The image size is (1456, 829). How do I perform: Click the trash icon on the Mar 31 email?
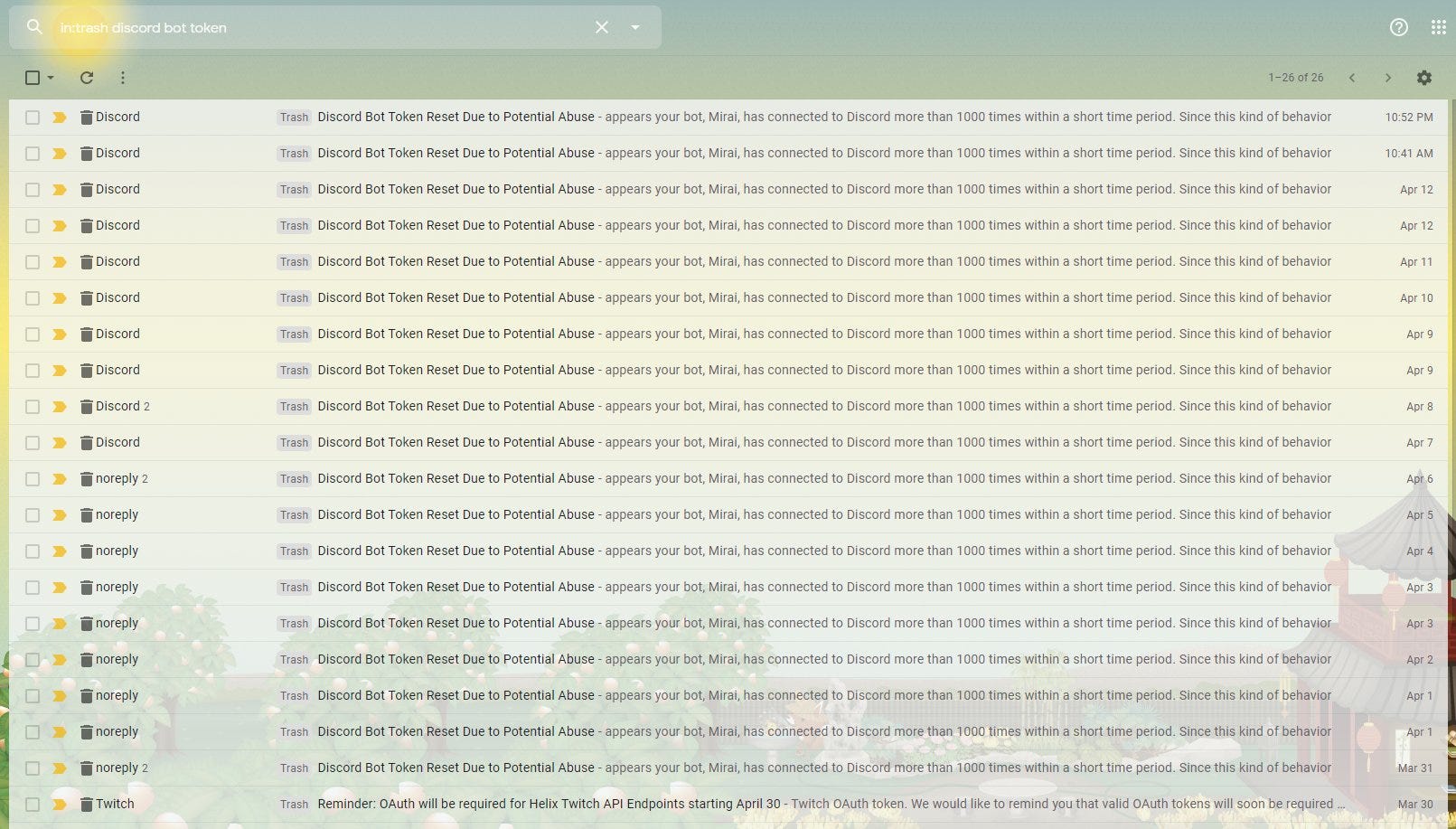[x=87, y=768]
